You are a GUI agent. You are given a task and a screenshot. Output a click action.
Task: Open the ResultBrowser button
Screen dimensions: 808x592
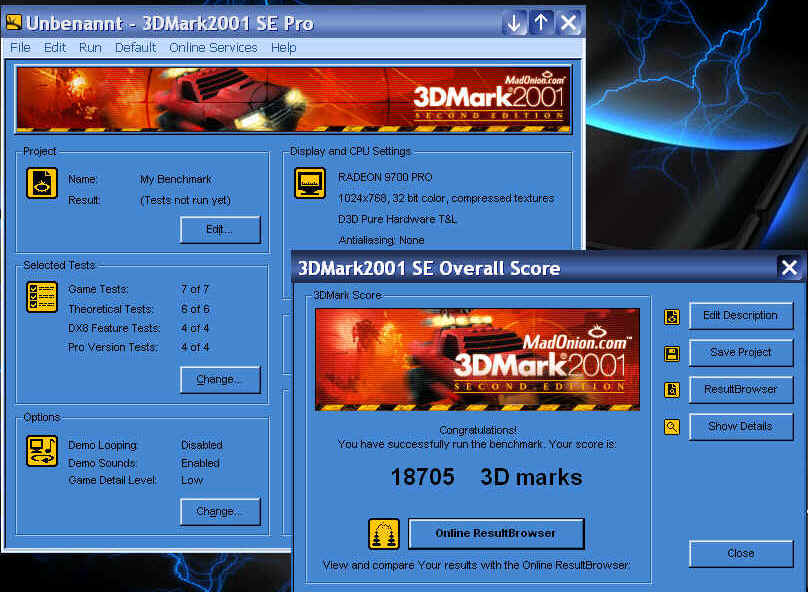(741, 390)
